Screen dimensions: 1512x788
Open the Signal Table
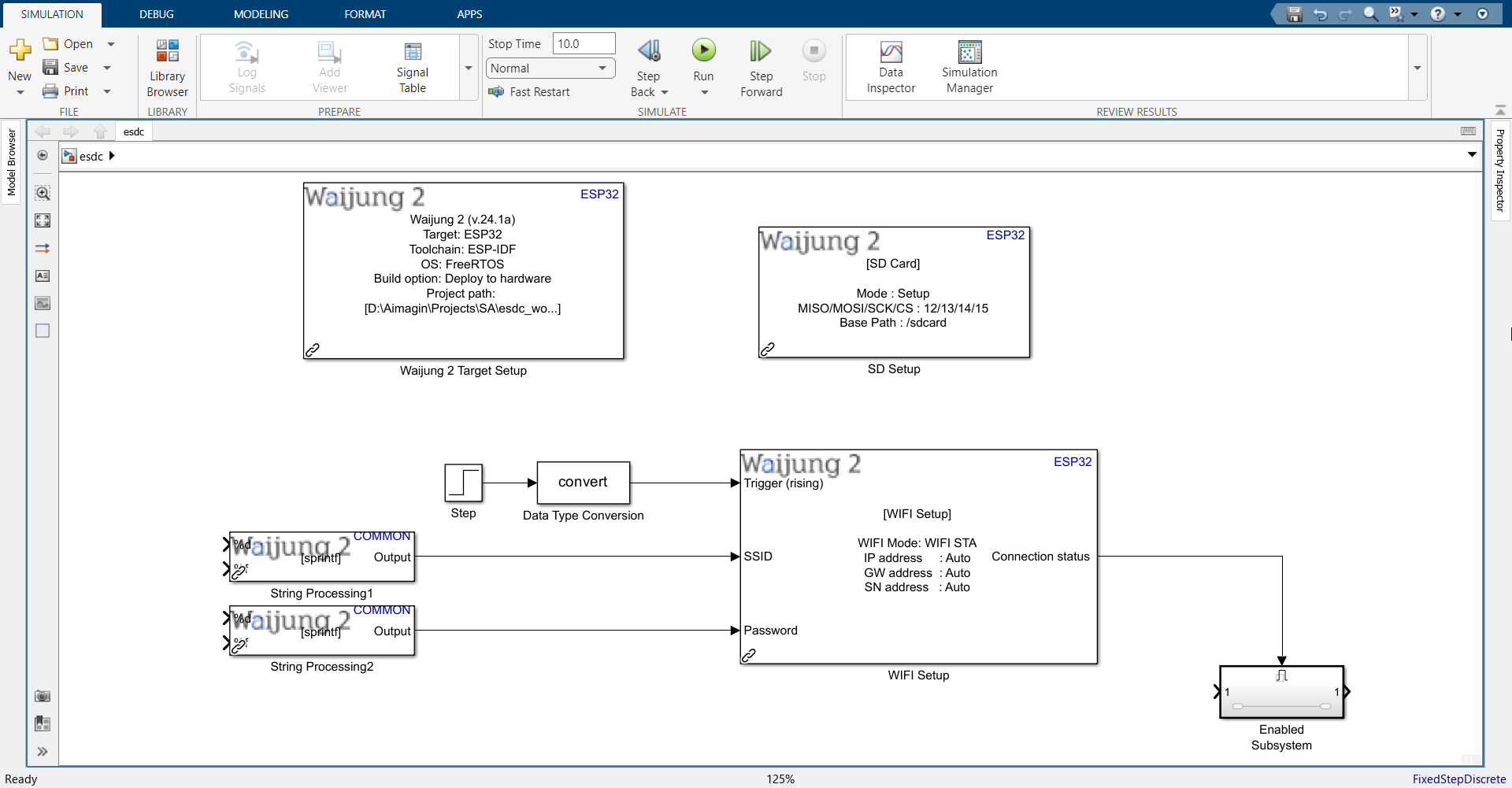pos(412,68)
